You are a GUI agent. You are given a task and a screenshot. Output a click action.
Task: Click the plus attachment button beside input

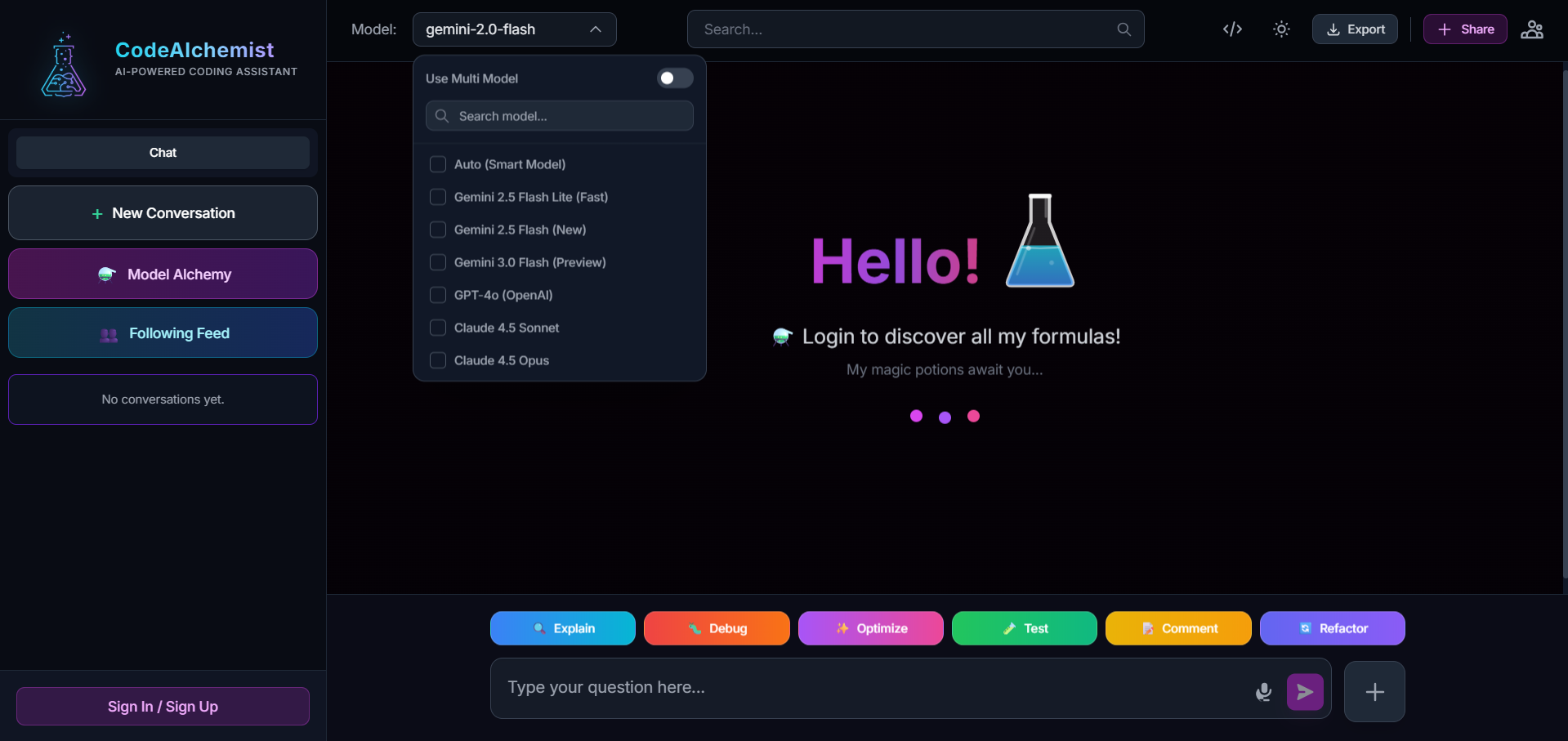[1374, 692]
